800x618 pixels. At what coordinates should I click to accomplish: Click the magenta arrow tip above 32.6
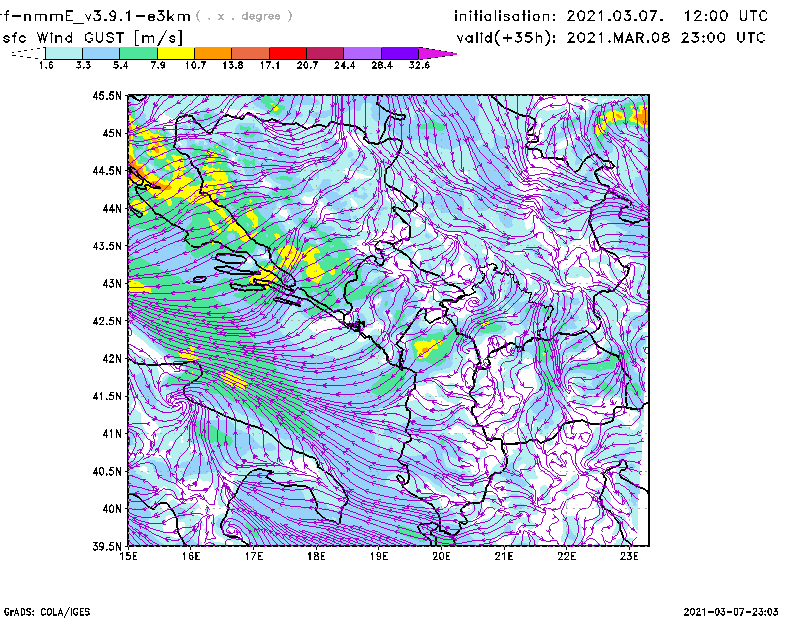pyautogui.click(x=437, y=53)
